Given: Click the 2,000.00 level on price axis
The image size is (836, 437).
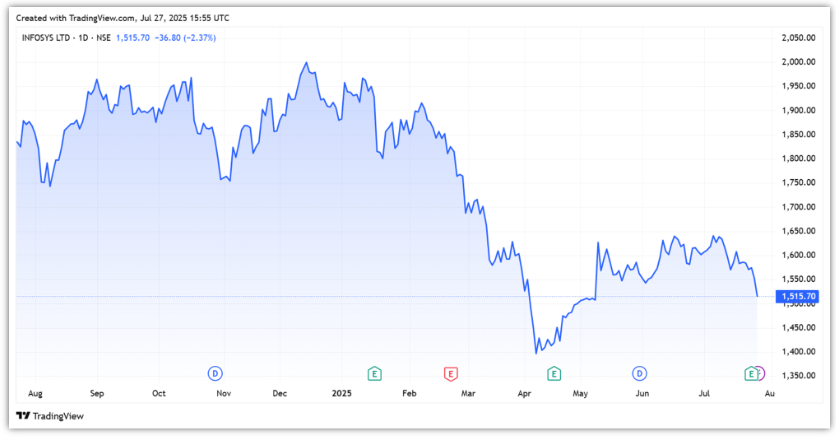Looking at the screenshot, I should 797,62.
